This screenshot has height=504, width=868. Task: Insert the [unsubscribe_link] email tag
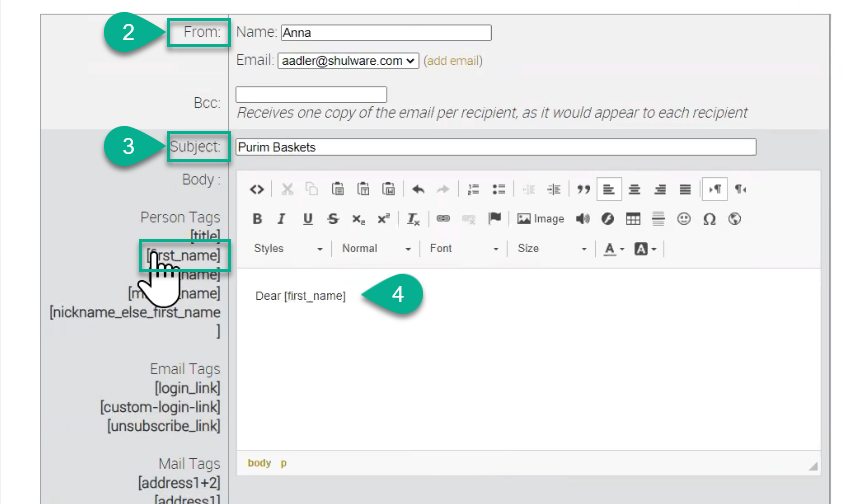point(163,426)
